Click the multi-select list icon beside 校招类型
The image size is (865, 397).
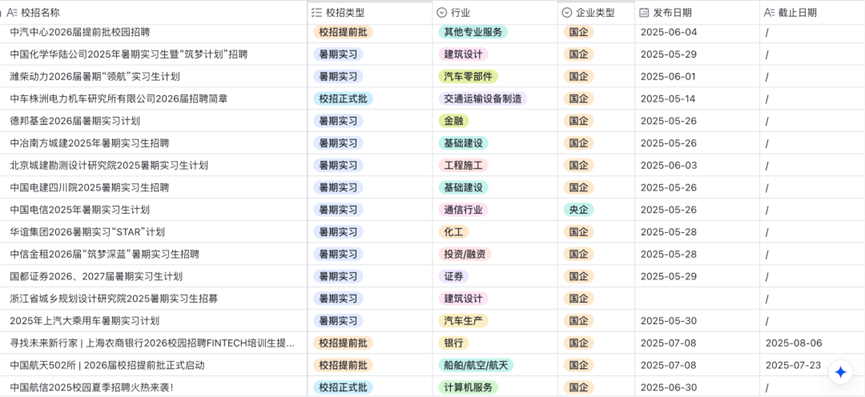317,12
